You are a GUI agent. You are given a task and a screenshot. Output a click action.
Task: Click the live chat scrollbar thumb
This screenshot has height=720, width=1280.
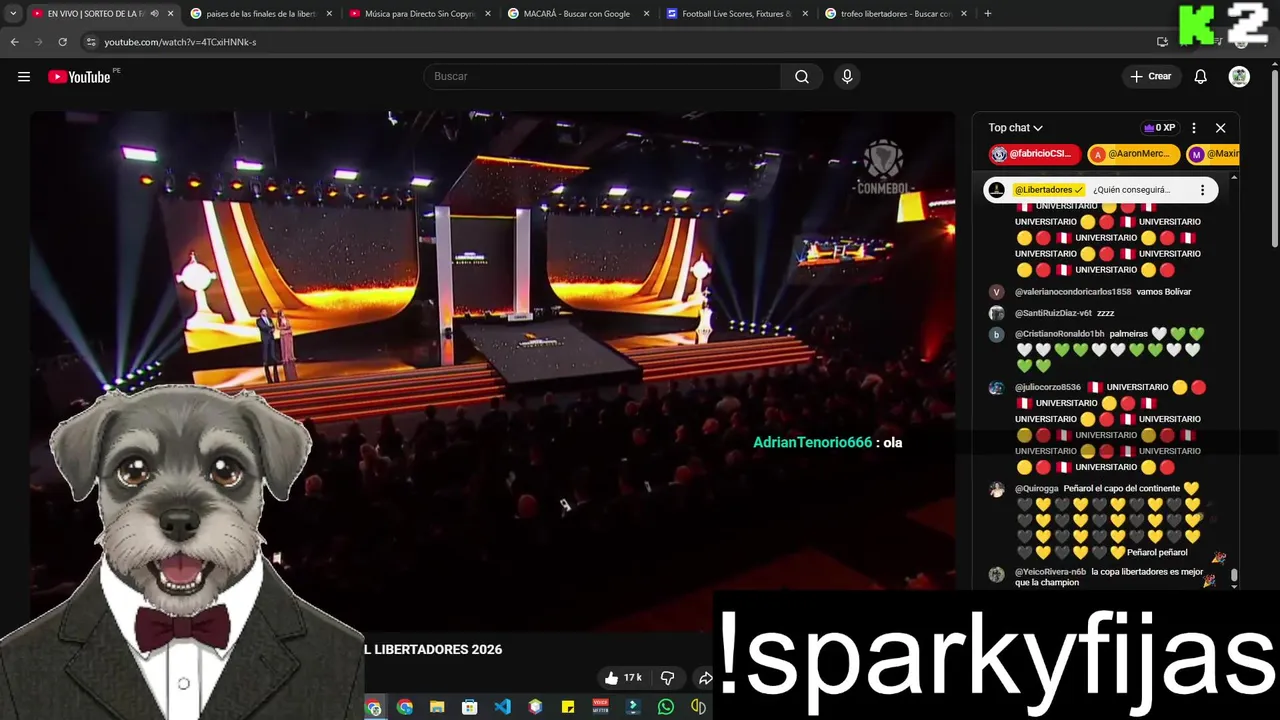coord(1234,575)
